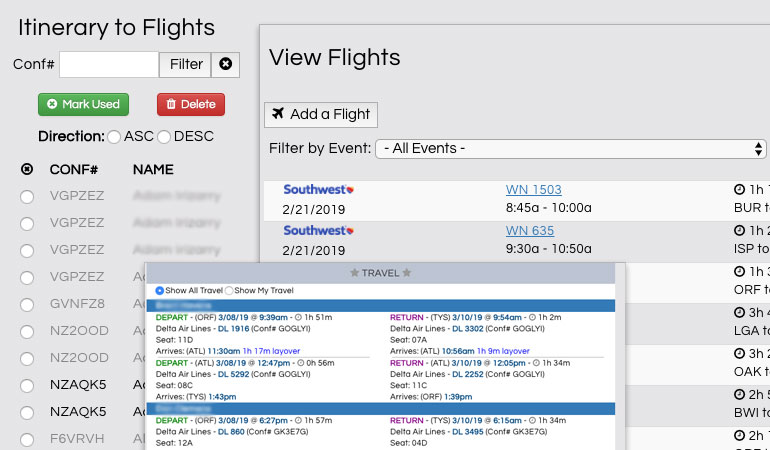Open the Filter by Event dropdown

(570, 149)
